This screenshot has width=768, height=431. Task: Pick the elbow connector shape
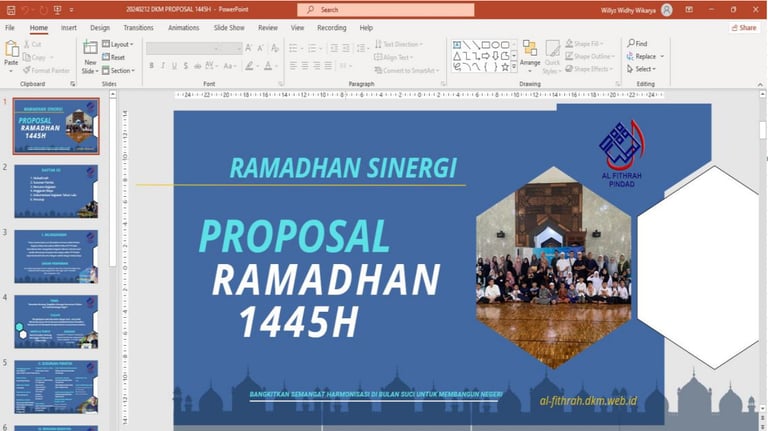pos(466,56)
